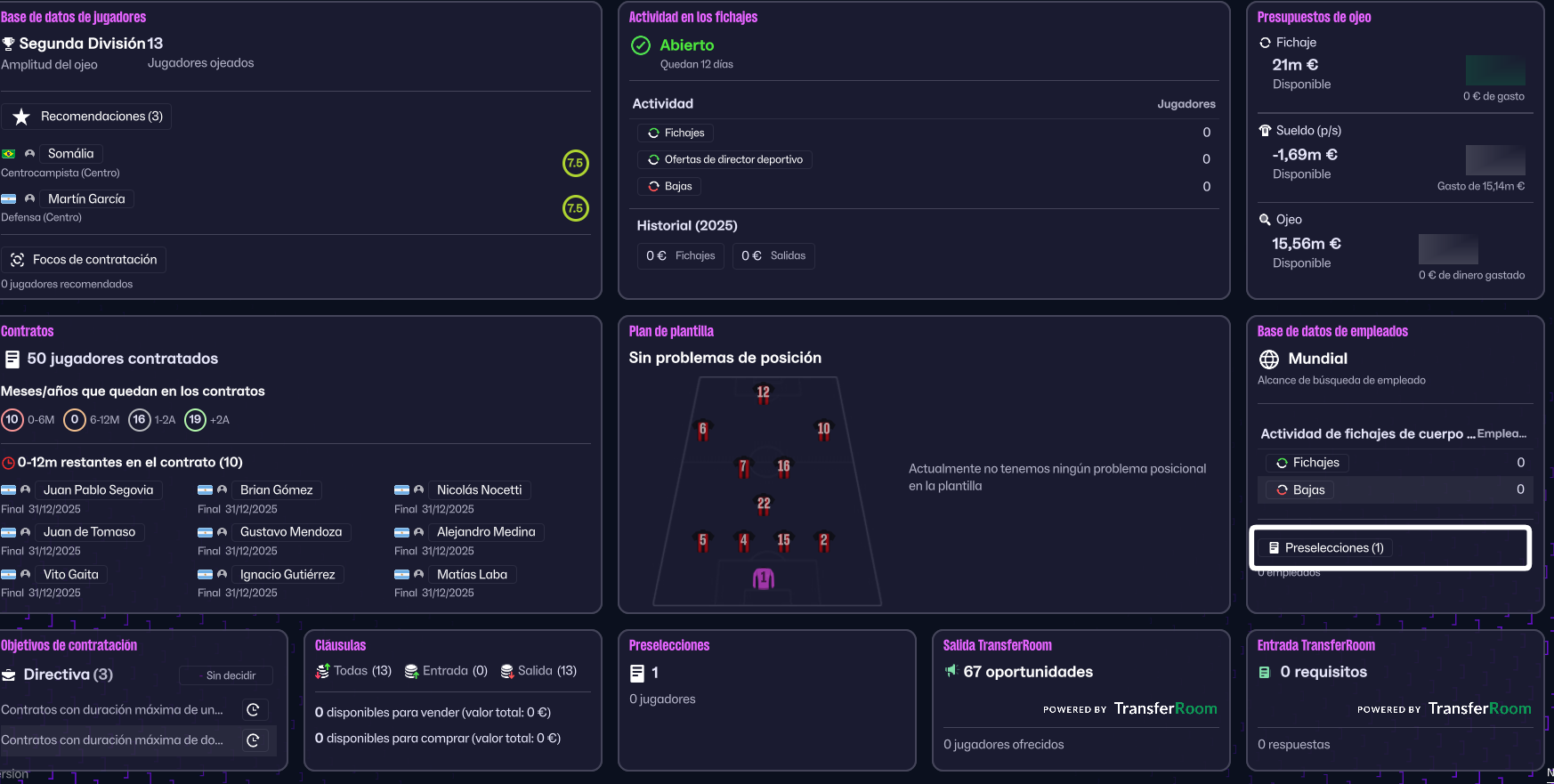Open the Base de datos de jugadores panel
The width and height of the screenshot is (1554, 784).
74,17
